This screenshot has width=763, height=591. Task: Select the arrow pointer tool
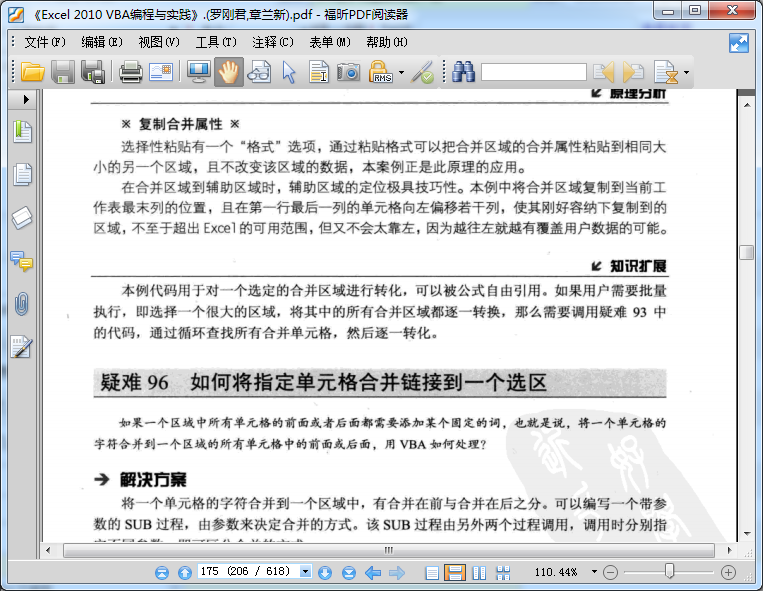coord(289,72)
